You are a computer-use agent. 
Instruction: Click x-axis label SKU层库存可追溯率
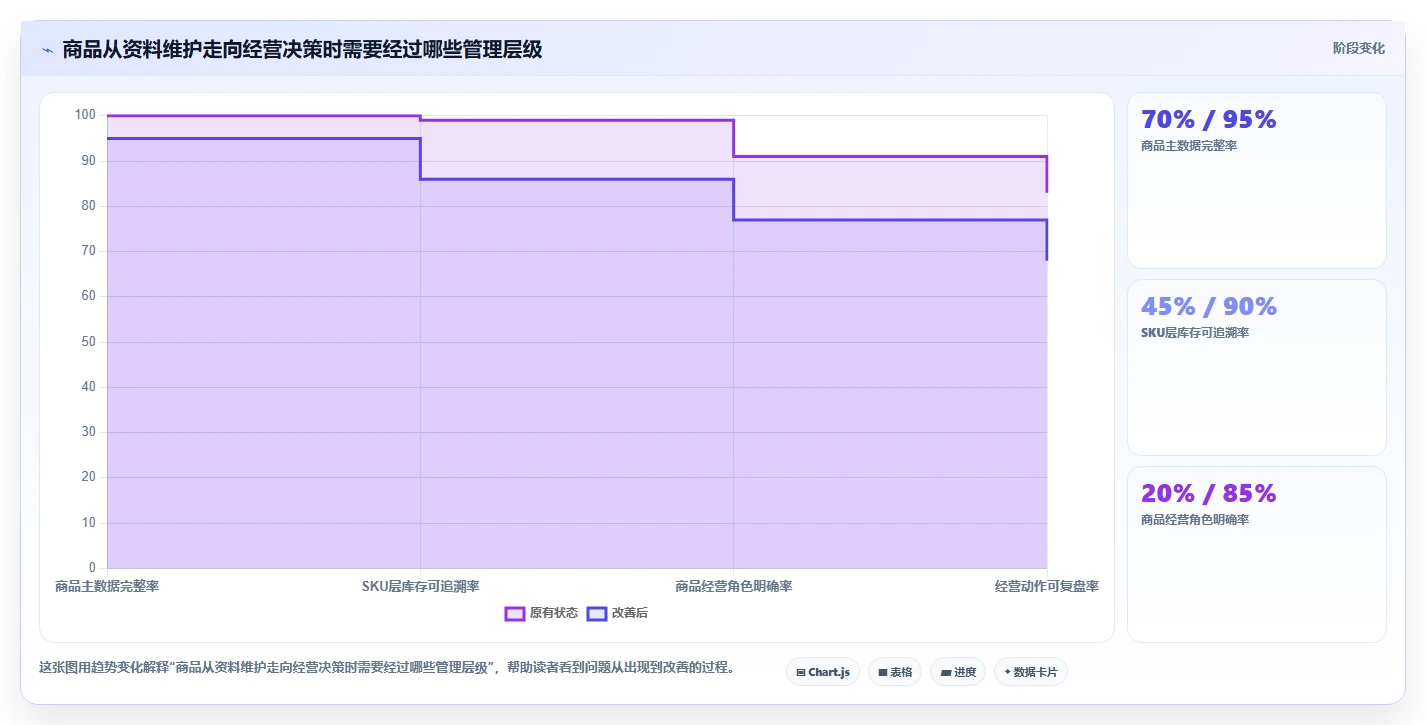(421, 586)
